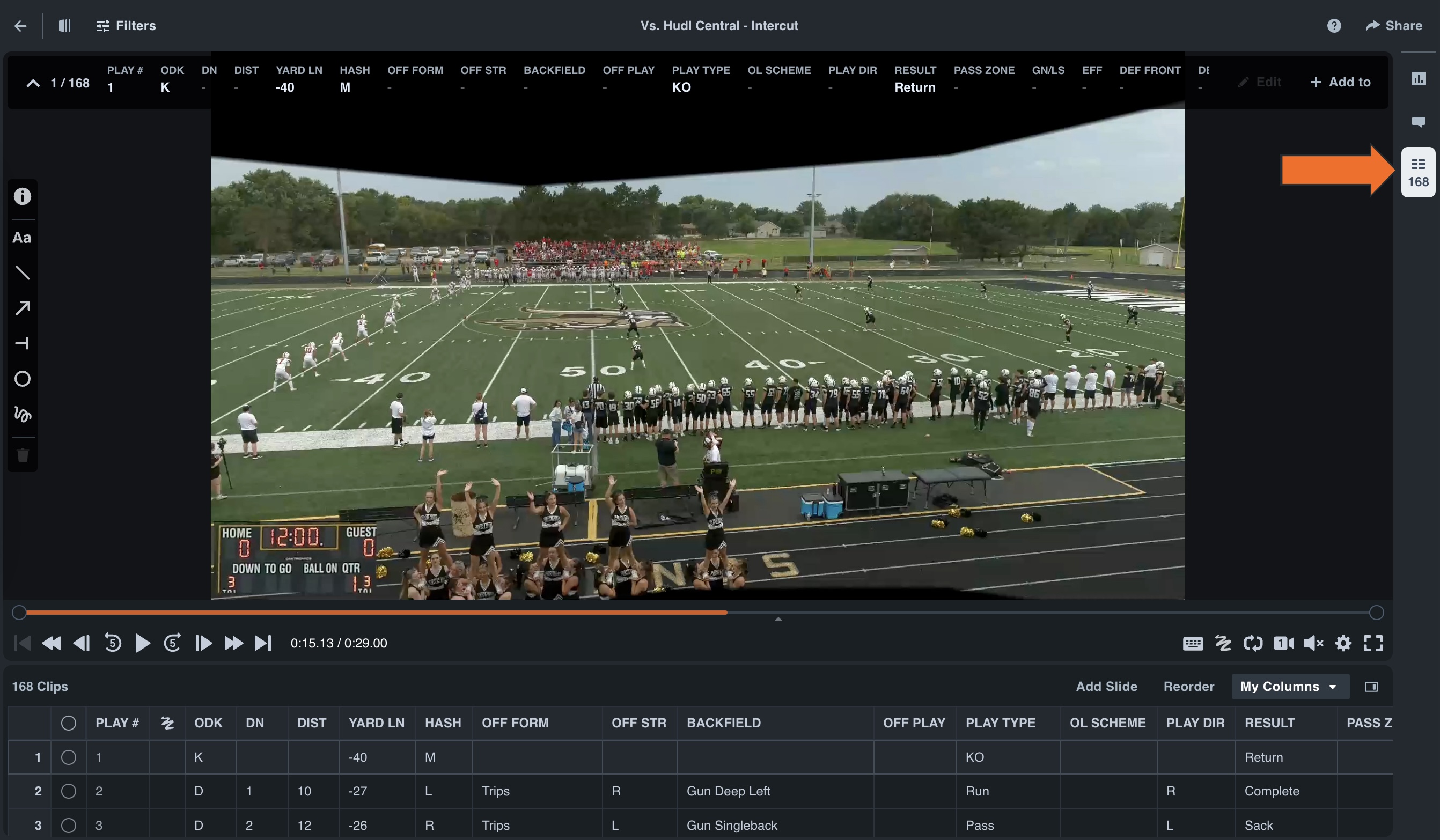Screen dimensions: 1440x840
Task: Select the radio button on clip row 2
Action: point(69,791)
